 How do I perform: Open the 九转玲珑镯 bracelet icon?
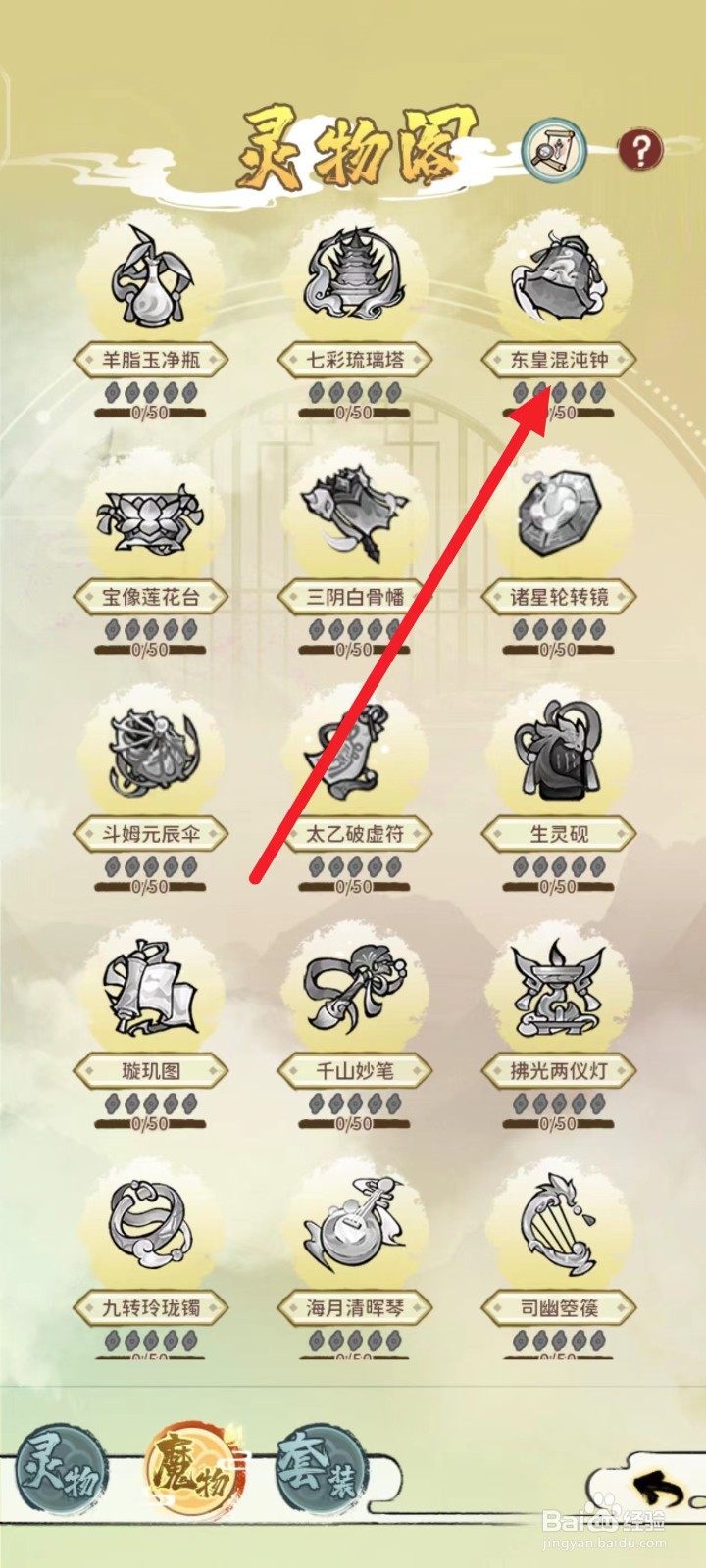tap(150, 1227)
